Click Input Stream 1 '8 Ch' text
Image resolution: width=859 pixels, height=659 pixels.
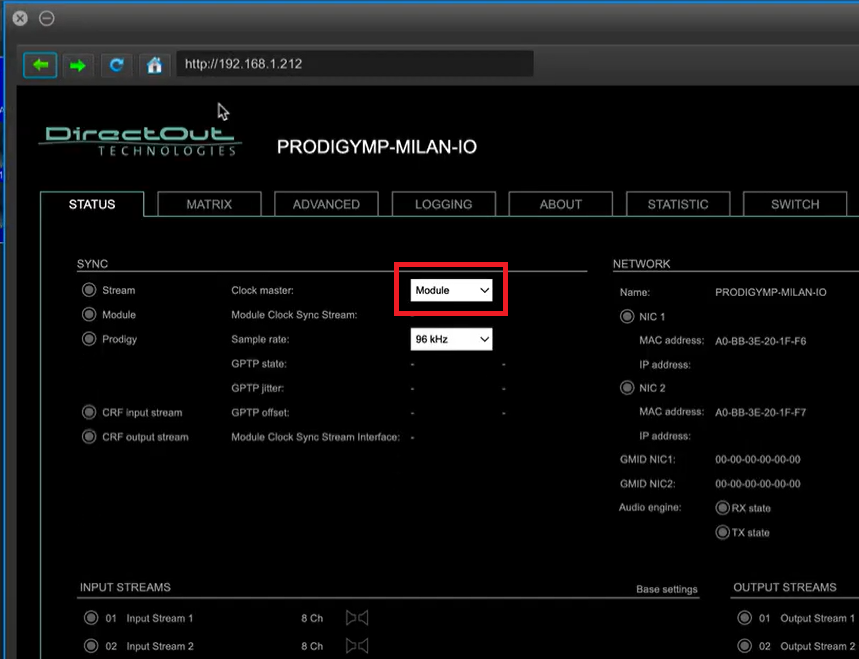click(x=312, y=618)
